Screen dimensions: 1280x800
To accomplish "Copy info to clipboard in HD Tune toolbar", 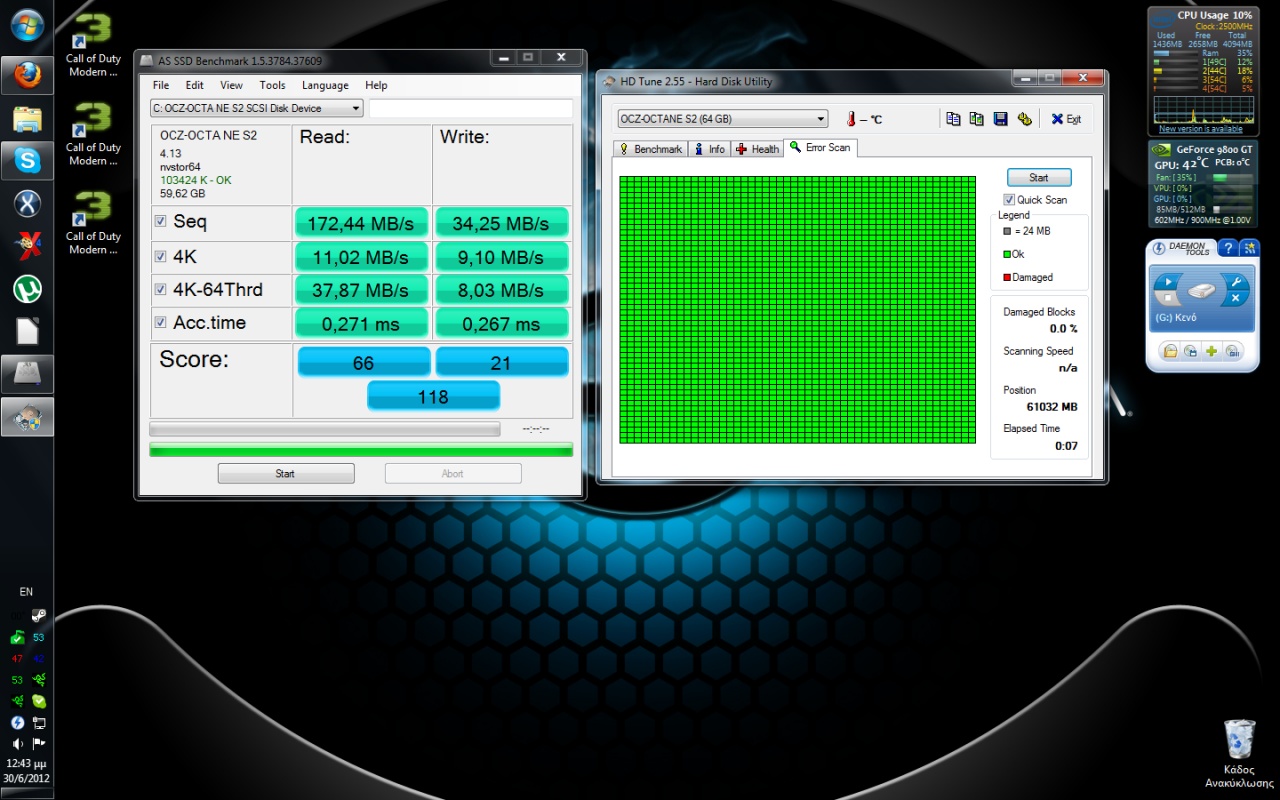I will coord(953,119).
